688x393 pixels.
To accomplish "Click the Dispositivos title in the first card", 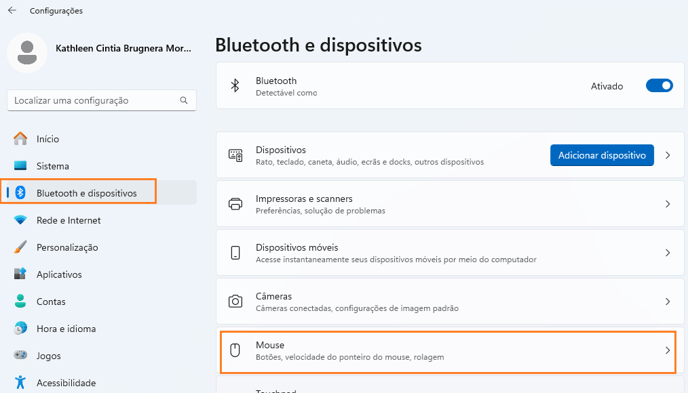I will 281,150.
